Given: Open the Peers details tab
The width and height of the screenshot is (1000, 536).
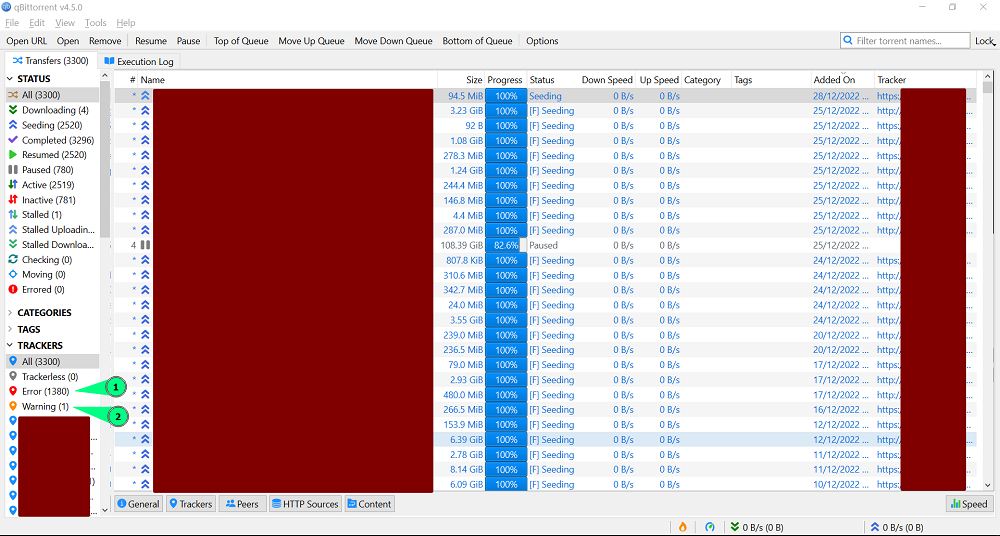Looking at the screenshot, I should [242, 504].
